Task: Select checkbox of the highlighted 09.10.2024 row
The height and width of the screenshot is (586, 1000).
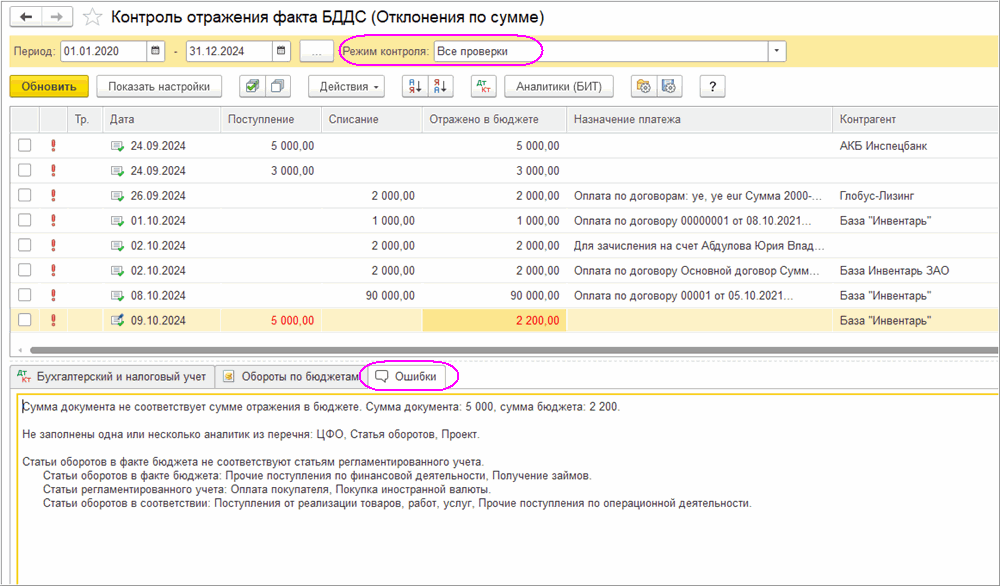Action: point(25,320)
